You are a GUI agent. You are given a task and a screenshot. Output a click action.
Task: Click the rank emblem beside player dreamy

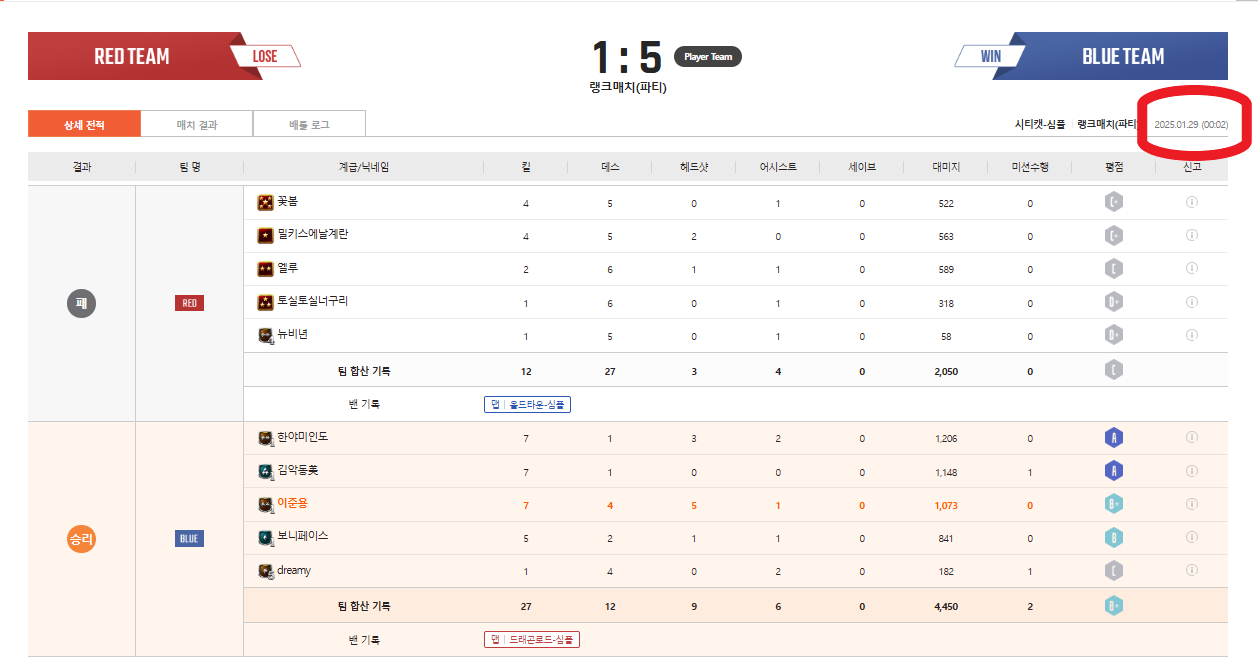pyautogui.click(x=265, y=571)
